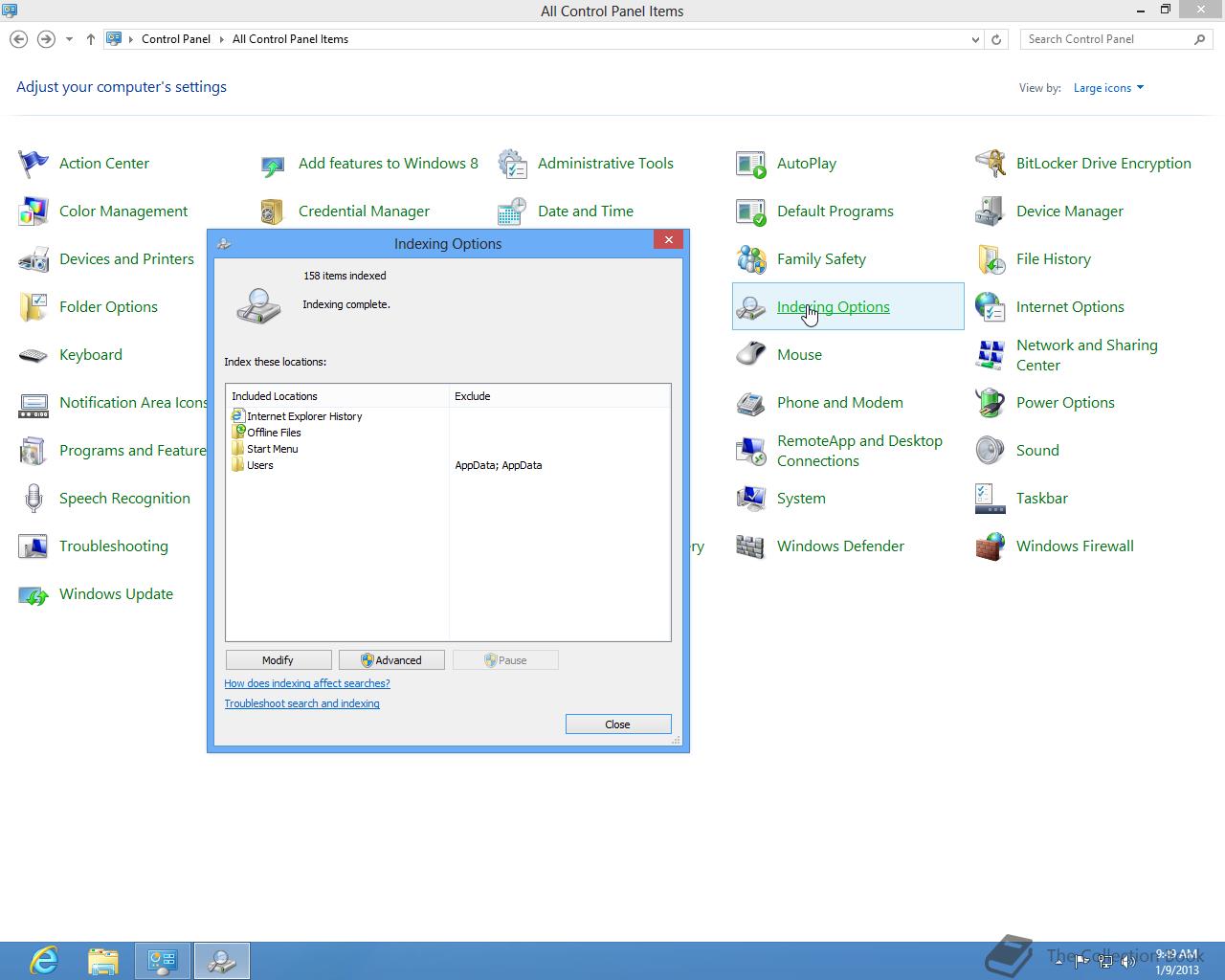
Task: Click All Control Panel Items breadcrumb
Action: tap(290, 39)
